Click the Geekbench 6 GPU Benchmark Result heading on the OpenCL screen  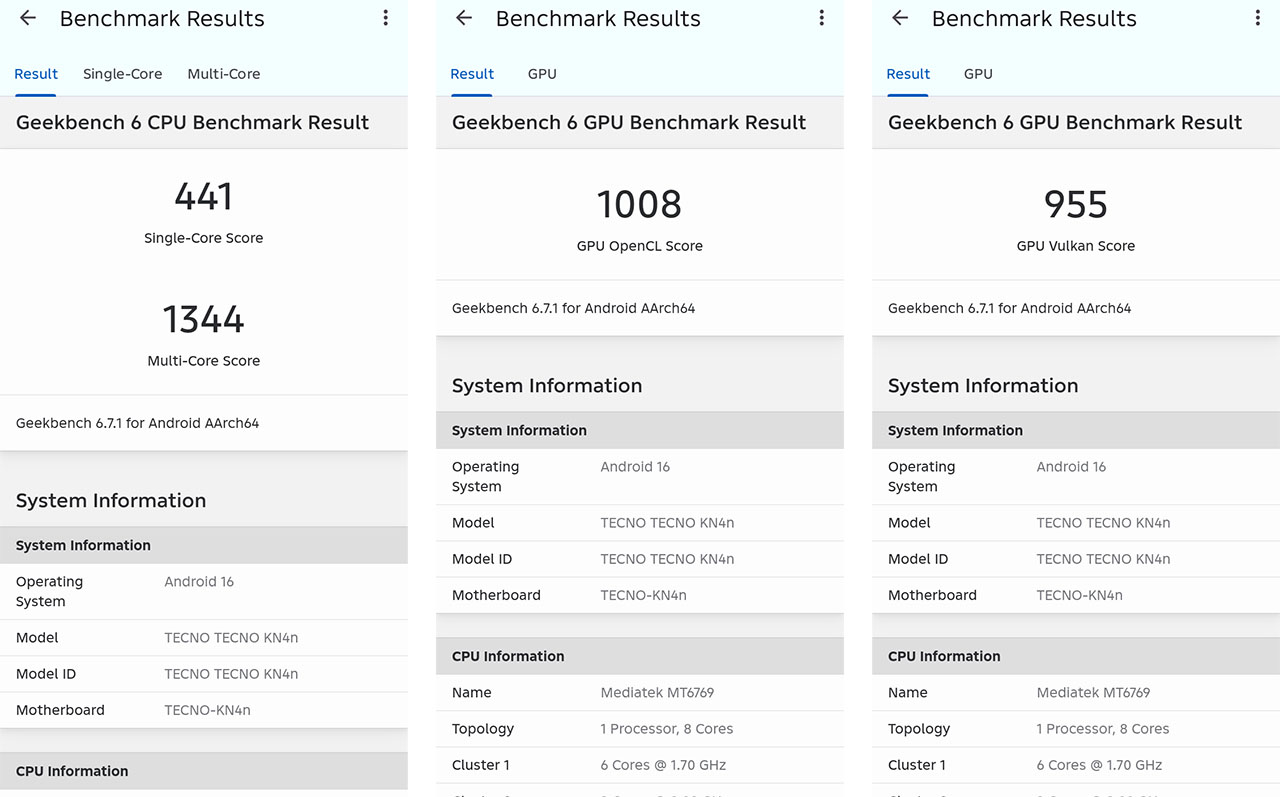(629, 123)
